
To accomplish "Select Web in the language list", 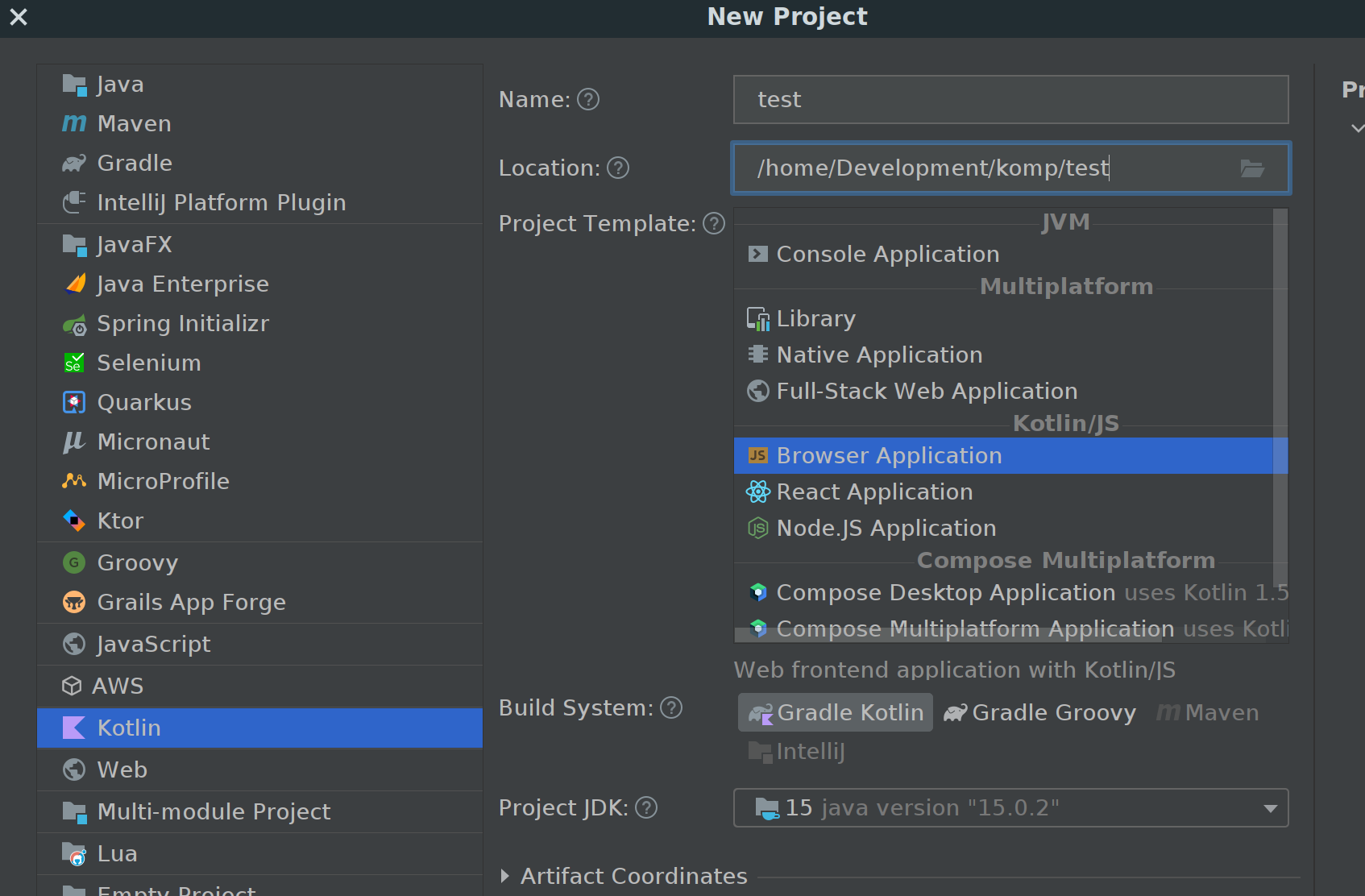I will 122,769.
